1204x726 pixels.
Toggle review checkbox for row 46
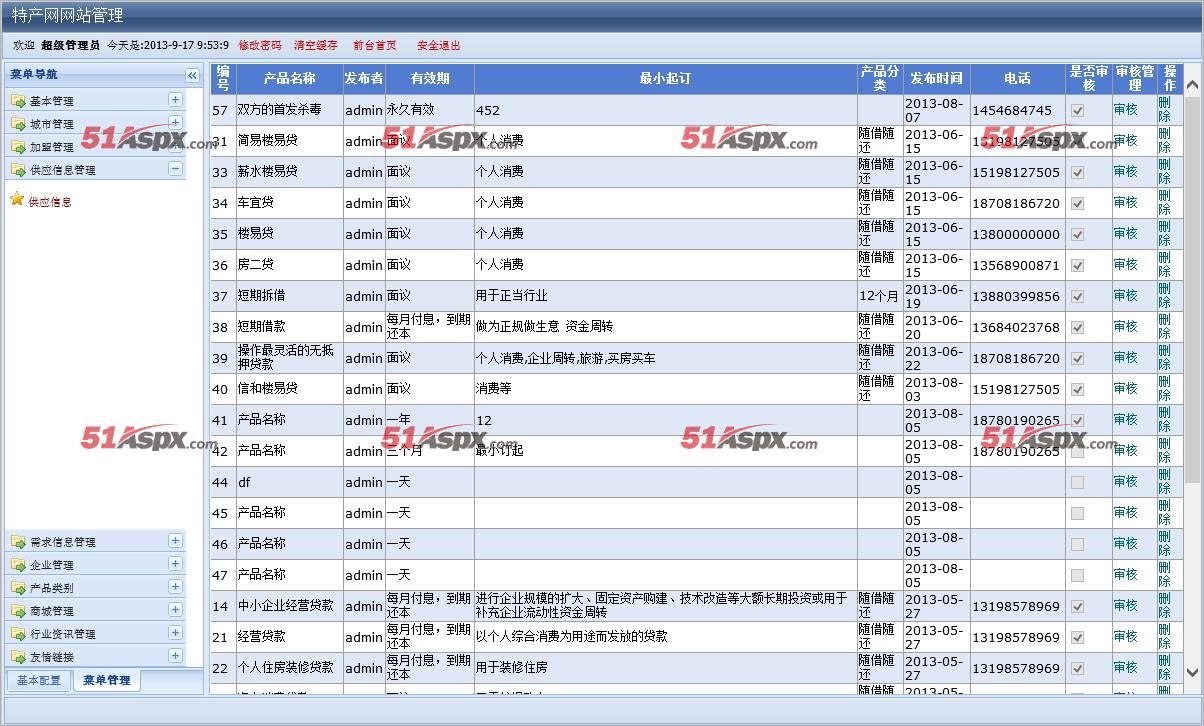1077,545
